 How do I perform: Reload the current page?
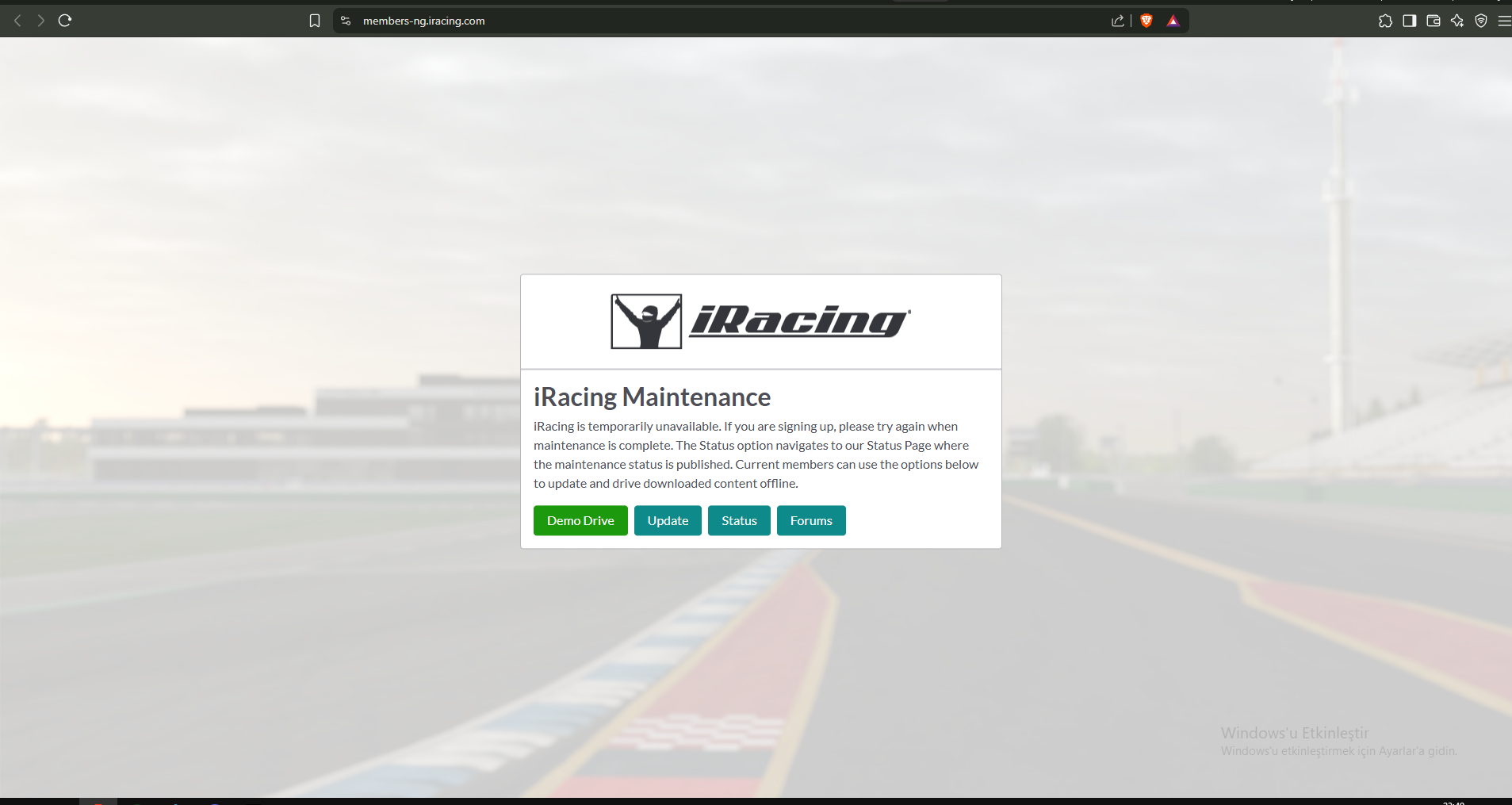point(65,21)
